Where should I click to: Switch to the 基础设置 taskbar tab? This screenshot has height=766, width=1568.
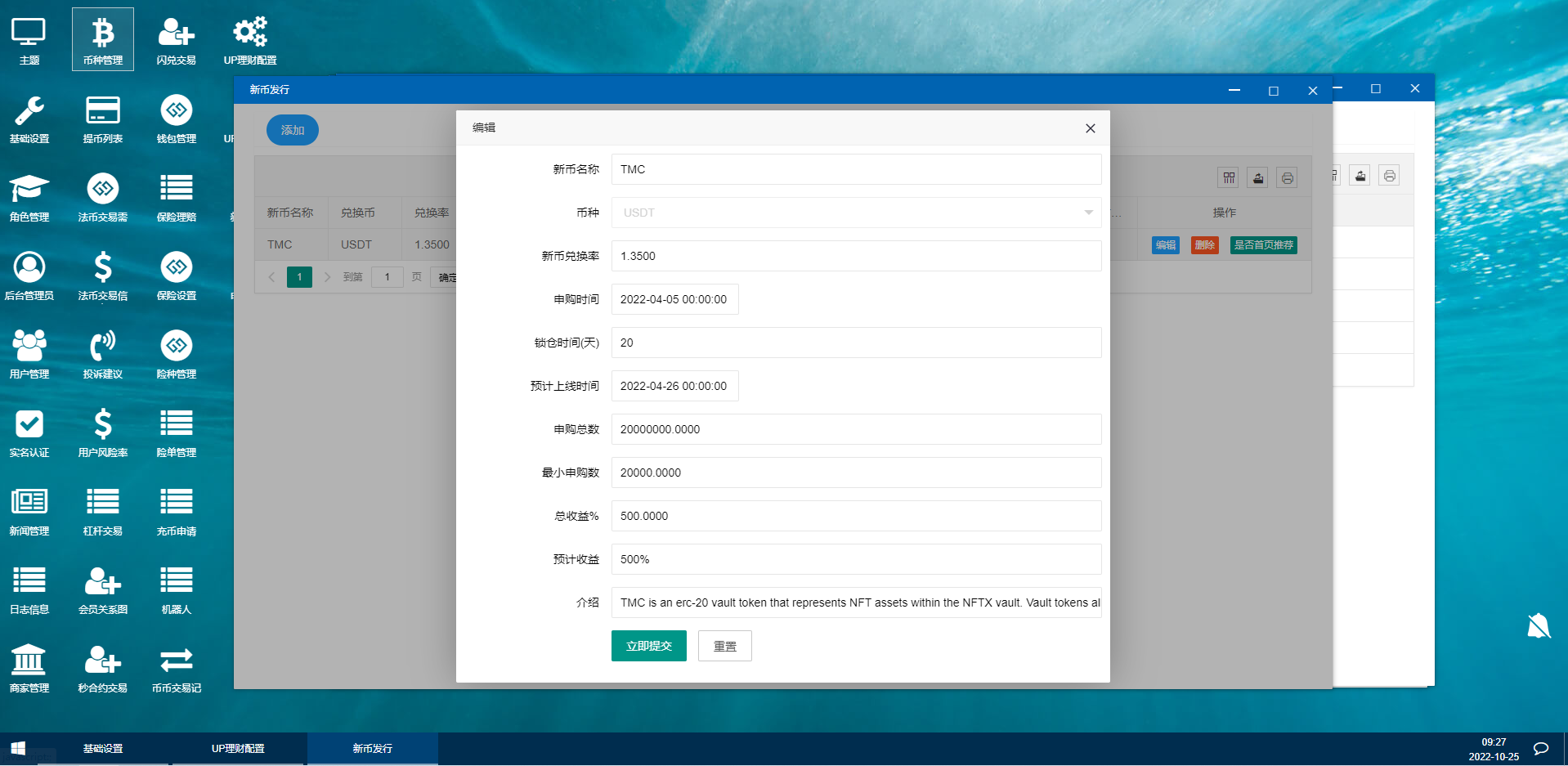(x=102, y=748)
